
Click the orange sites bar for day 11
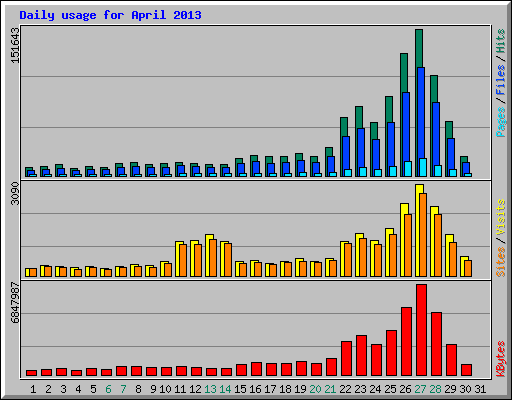coord(183,260)
